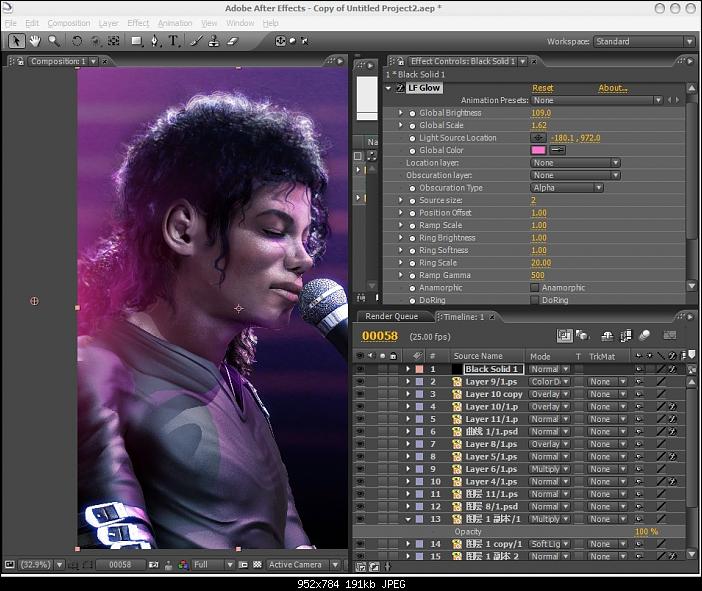Click the Show Channel RGB icon
The height and width of the screenshot is (591, 702).
coord(183,565)
